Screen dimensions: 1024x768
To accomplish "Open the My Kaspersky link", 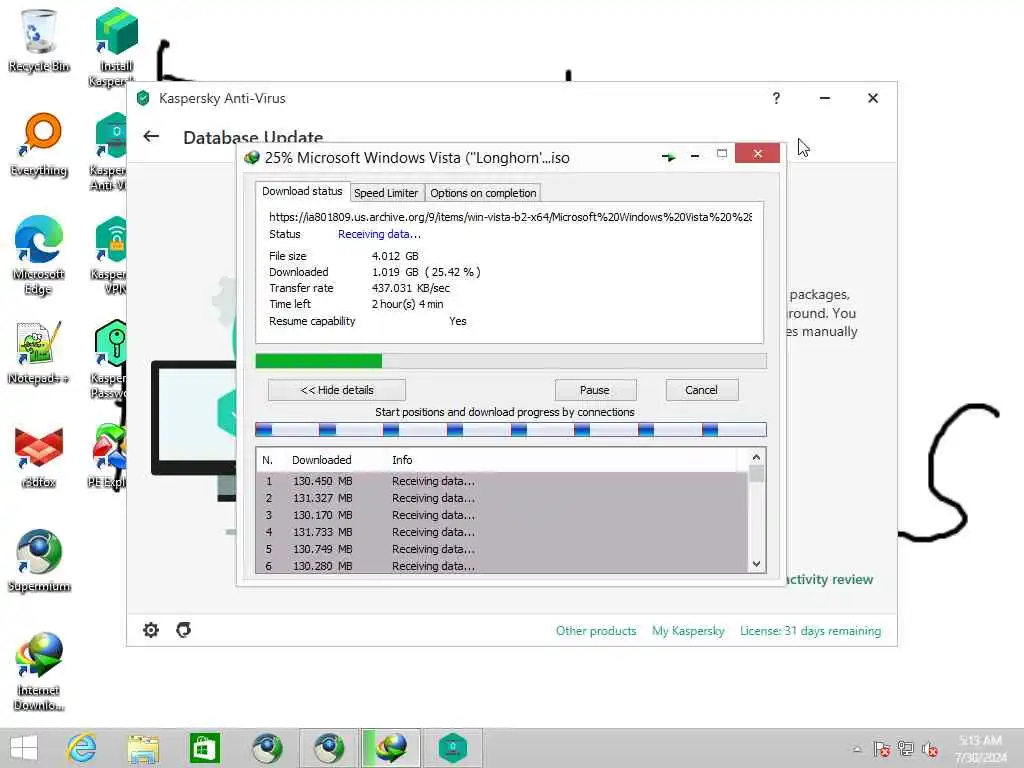I will 688,631.
